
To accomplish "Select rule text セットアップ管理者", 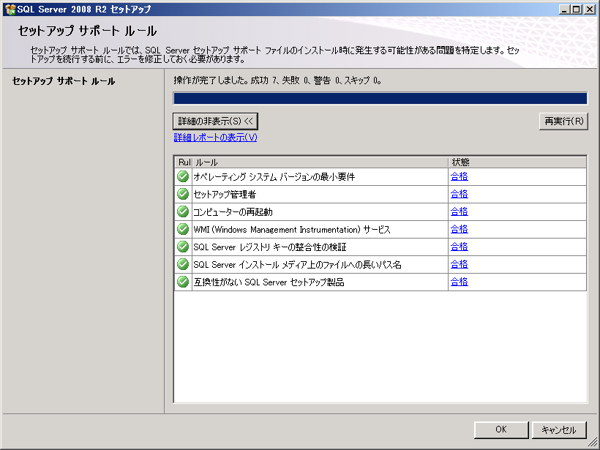I will [225, 194].
